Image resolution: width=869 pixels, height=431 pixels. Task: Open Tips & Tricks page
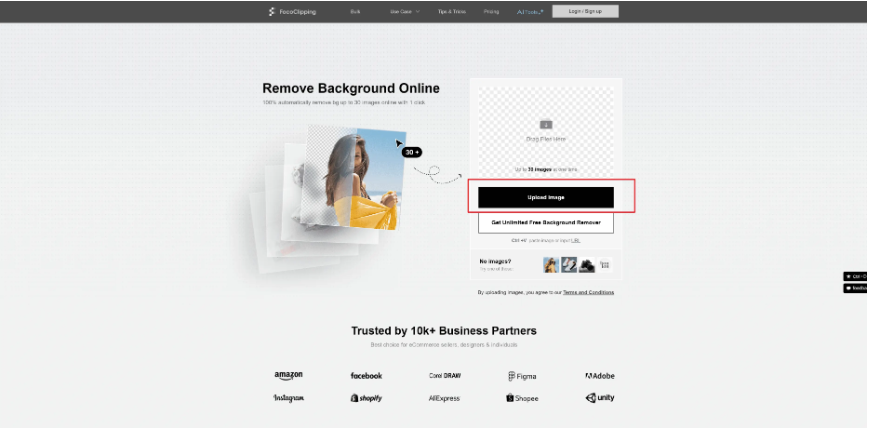click(x=451, y=11)
